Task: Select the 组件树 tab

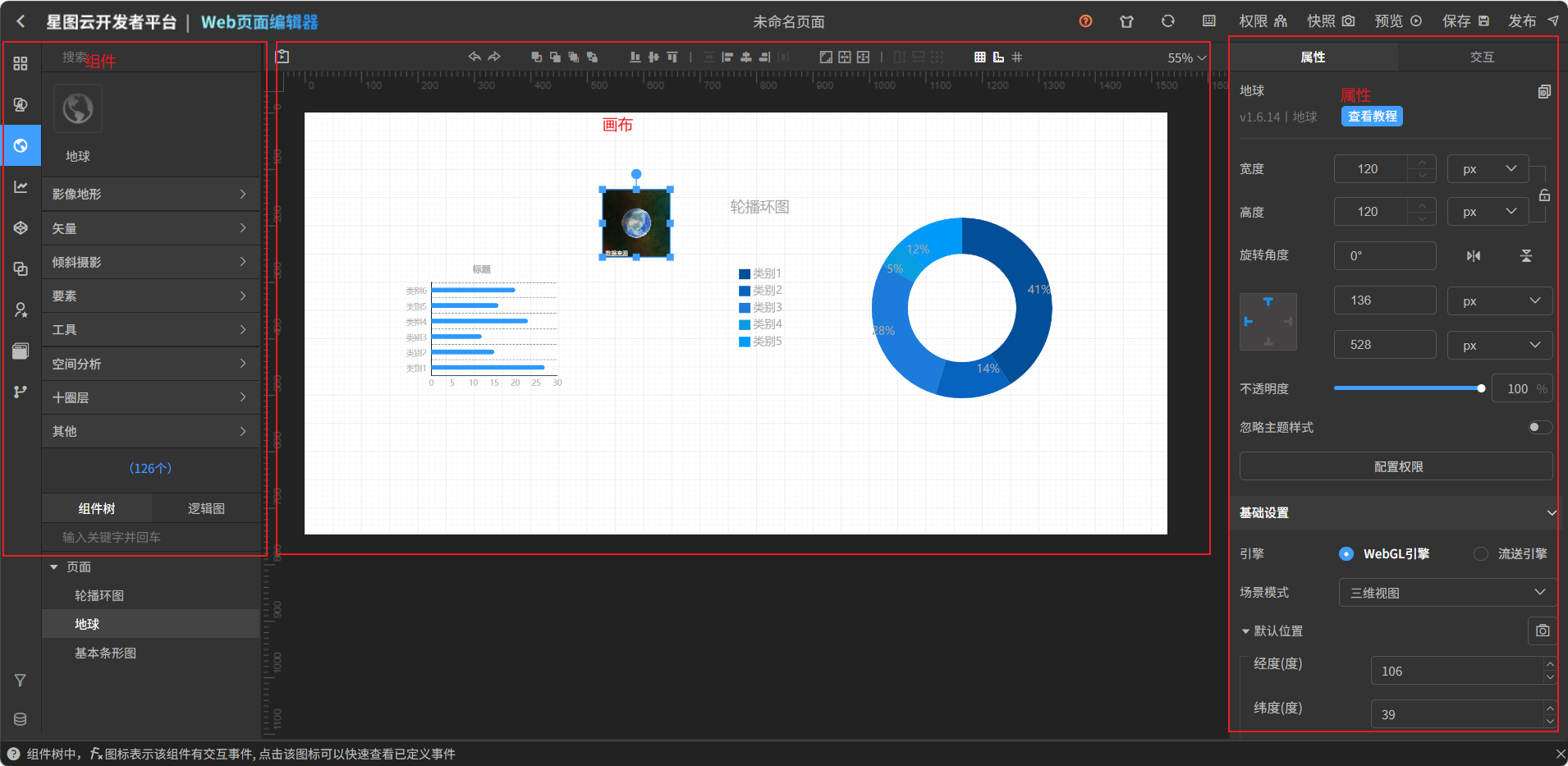Action: [x=97, y=508]
